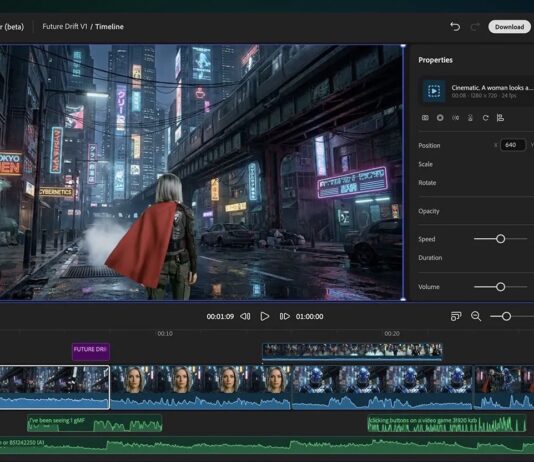
Task: Click the zoom out magnifier icon
Action: (476, 316)
